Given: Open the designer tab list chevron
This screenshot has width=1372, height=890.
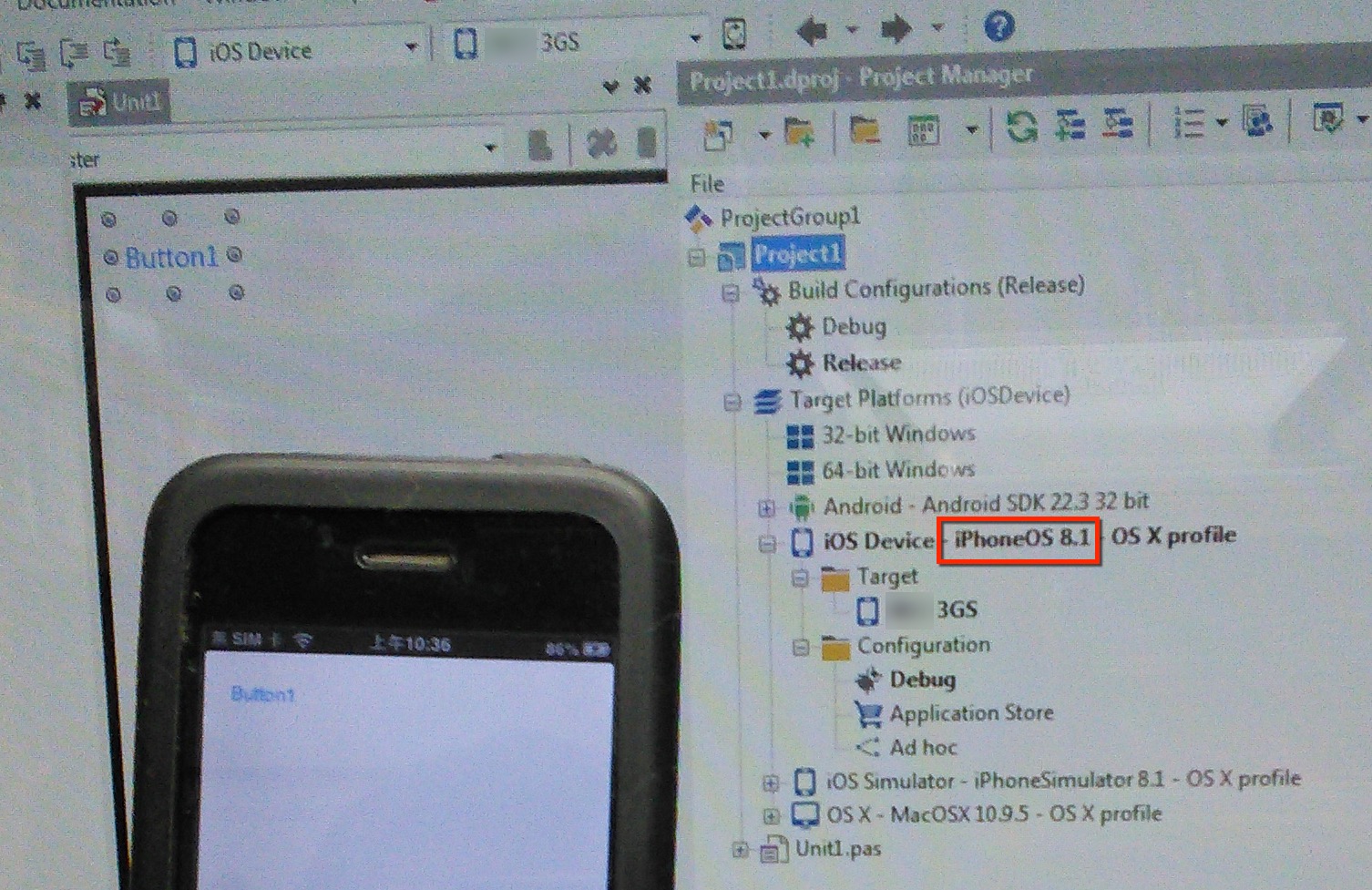Looking at the screenshot, I should (610, 87).
